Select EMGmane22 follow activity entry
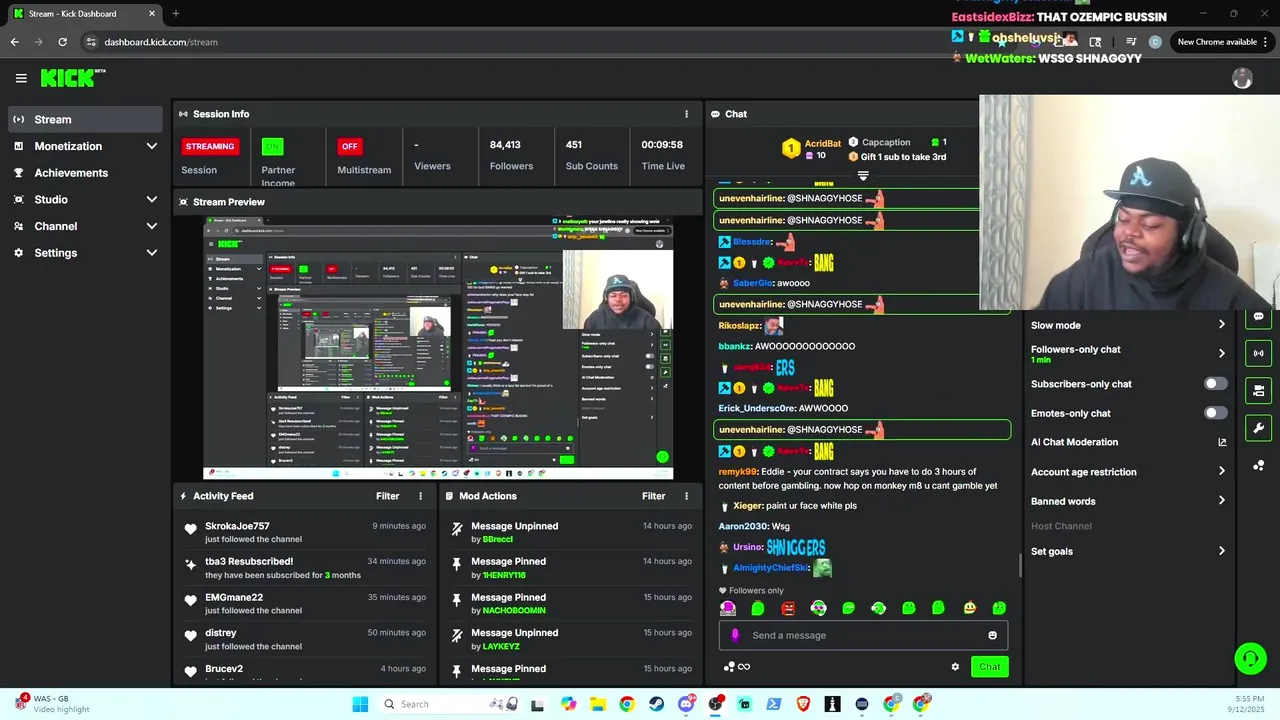The image size is (1280, 720). tap(305, 603)
